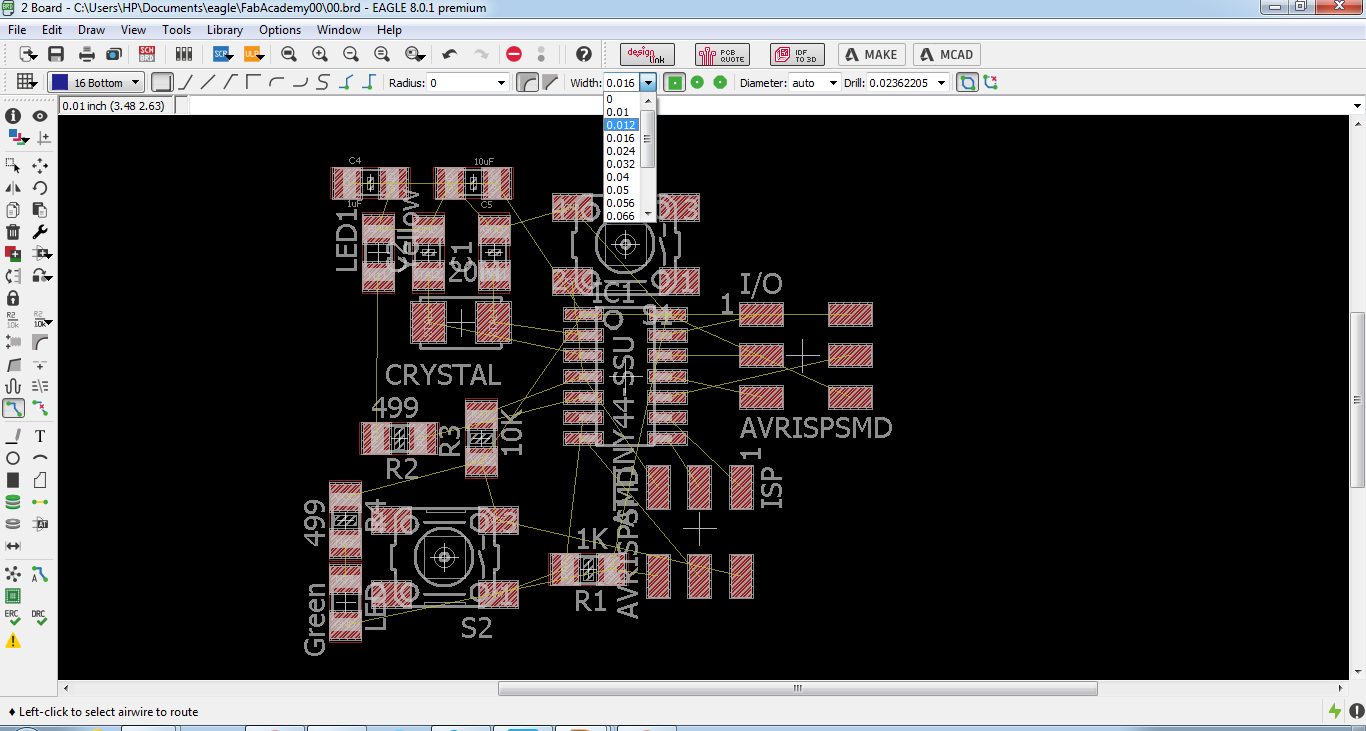Screen dimensions: 1366x731
Task: Open the IDF to 3D tool
Action: pyautogui.click(x=797, y=54)
